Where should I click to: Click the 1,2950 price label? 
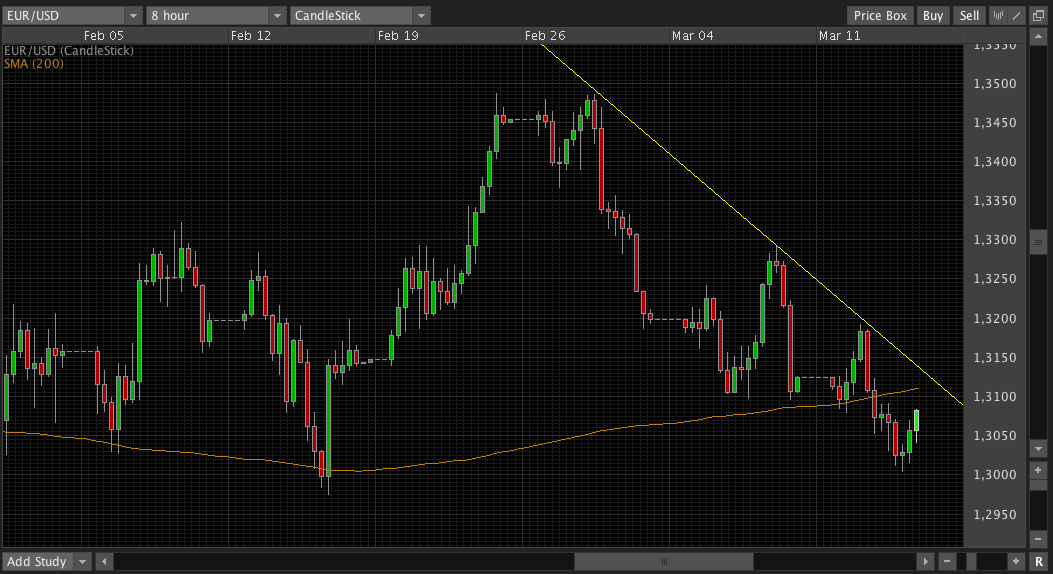(x=995, y=515)
